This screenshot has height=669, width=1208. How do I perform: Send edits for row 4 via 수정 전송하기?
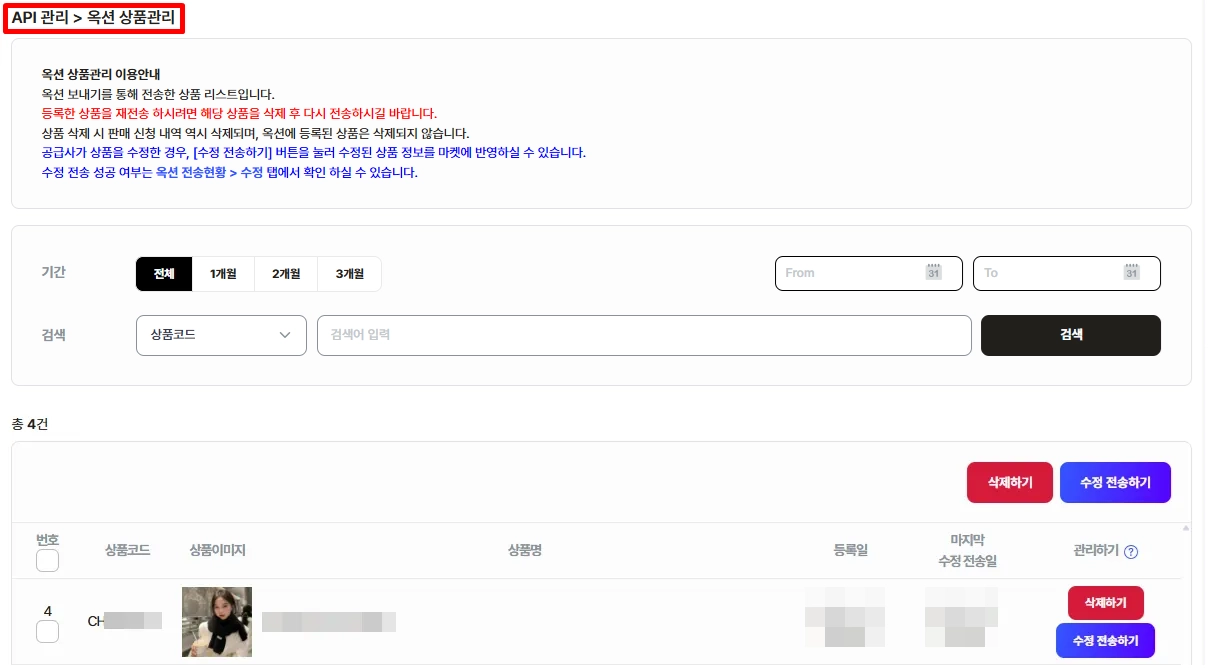1105,640
